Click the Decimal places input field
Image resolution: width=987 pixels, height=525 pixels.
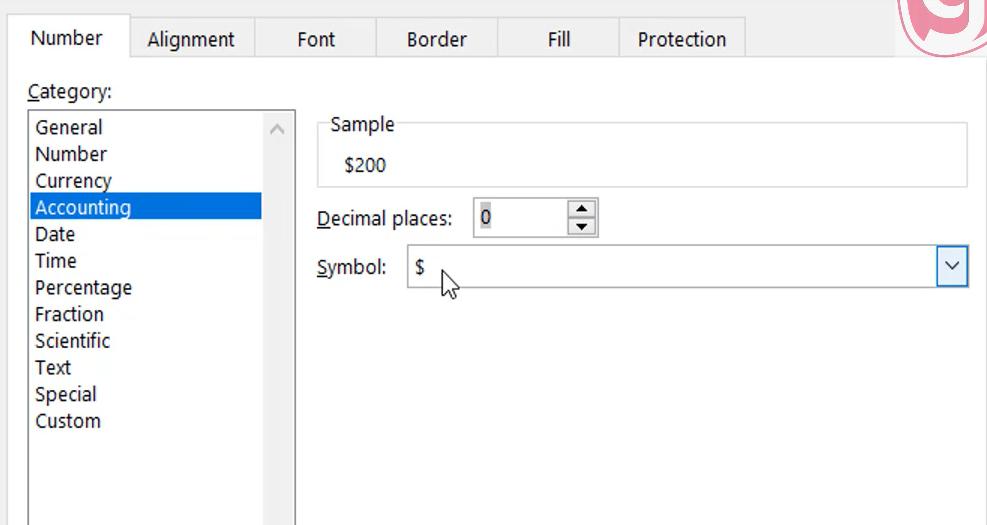click(519, 217)
